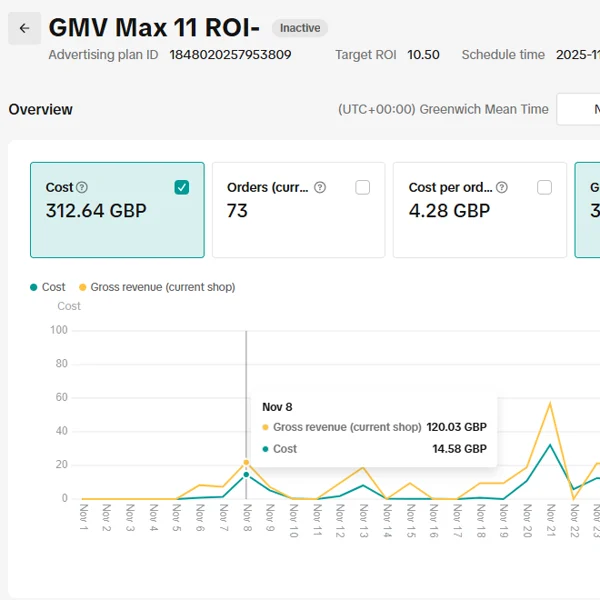Click the Nov 13 axis label
Screen dimensions: 600x600
[x=364, y=521]
